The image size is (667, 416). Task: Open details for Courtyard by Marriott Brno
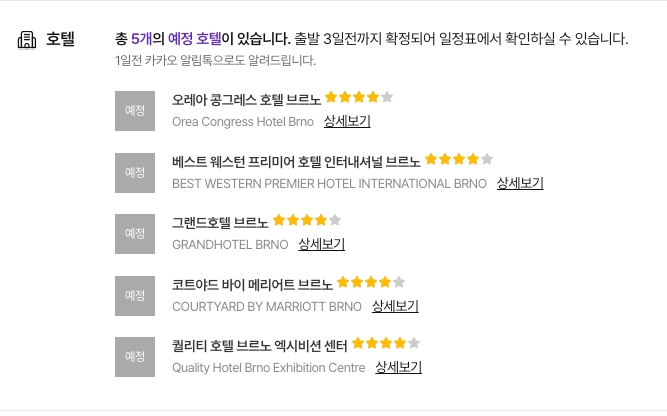395,306
